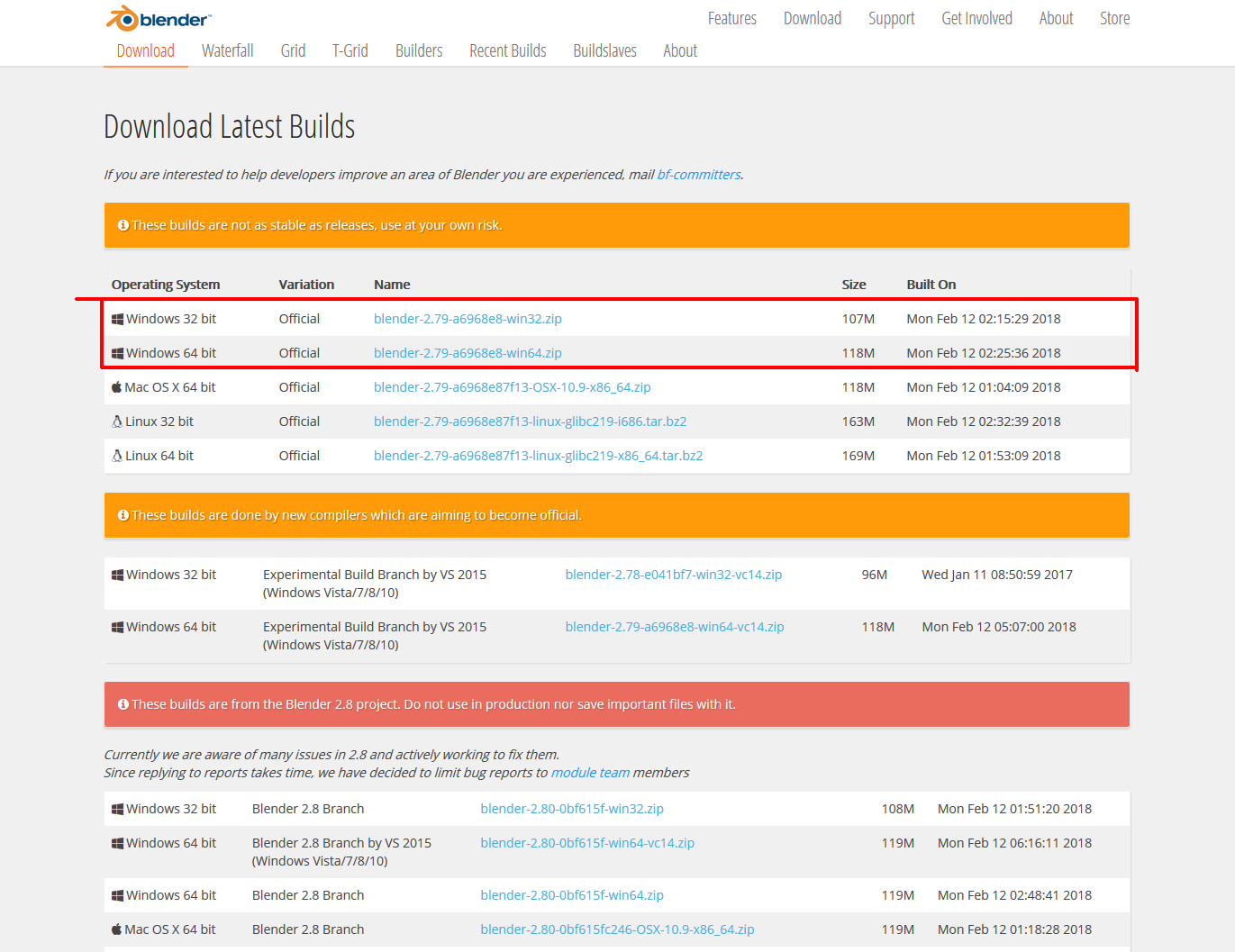The image size is (1235, 952).
Task: Click the info icon on the stability warning banner
Action: tap(123, 225)
